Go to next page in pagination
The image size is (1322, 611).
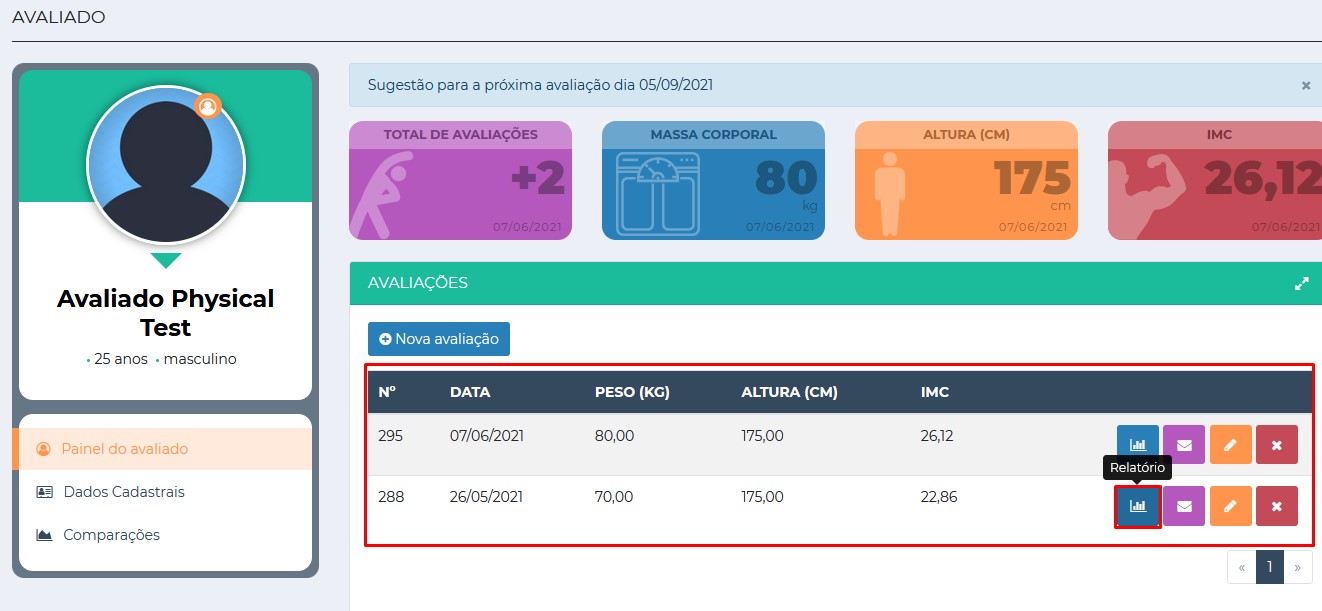(1297, 567)
